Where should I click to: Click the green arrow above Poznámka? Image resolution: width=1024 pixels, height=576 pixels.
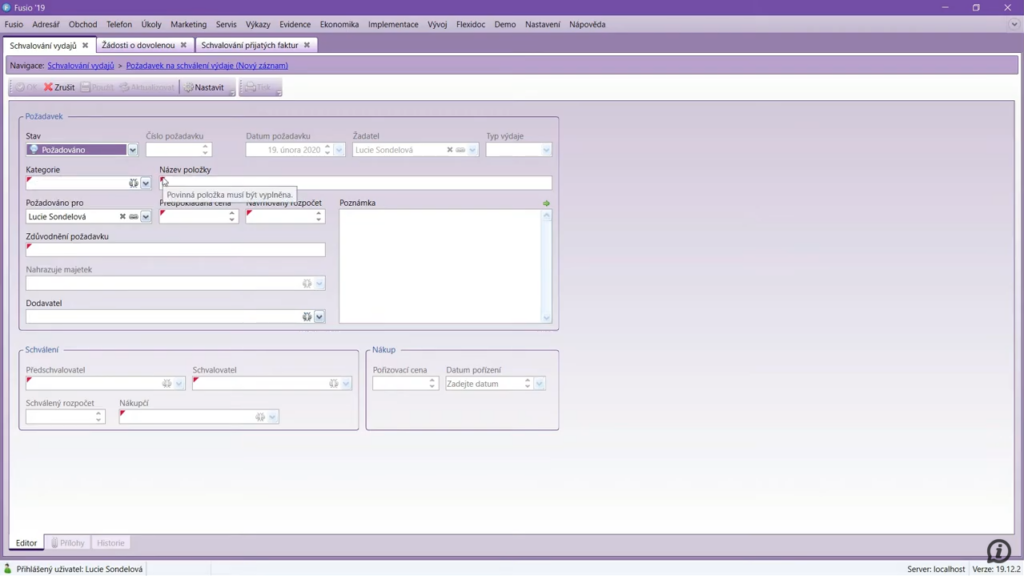click(x=546, y=203)
